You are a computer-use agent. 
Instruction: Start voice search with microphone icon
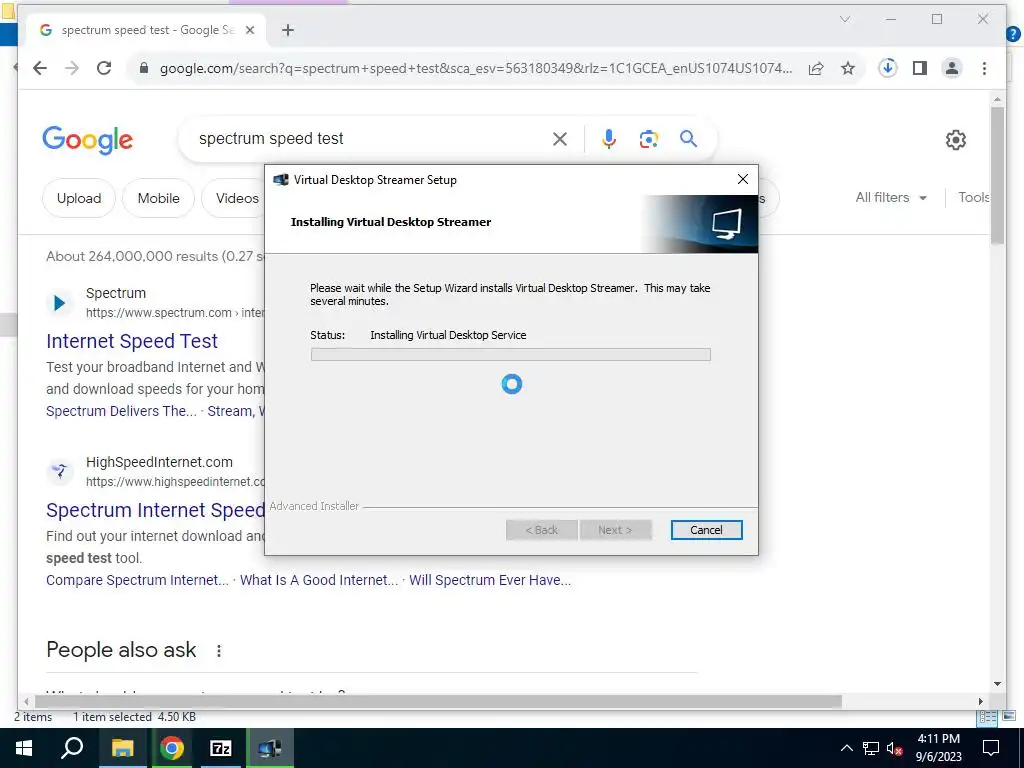(x=609, y=138)
